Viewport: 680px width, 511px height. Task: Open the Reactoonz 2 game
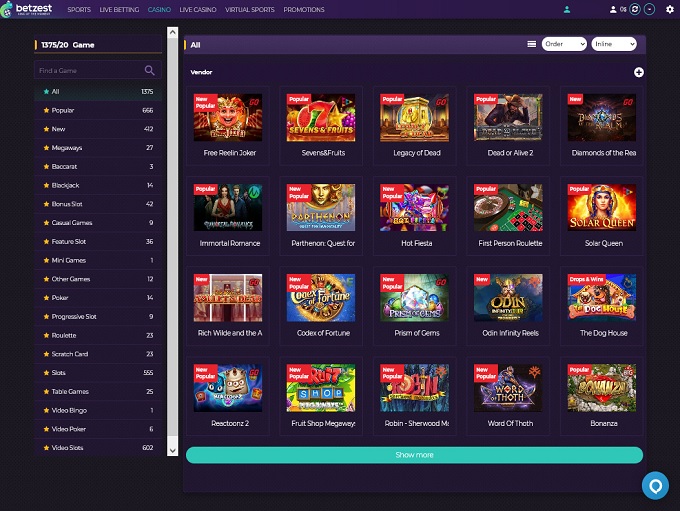coord(228,396)
